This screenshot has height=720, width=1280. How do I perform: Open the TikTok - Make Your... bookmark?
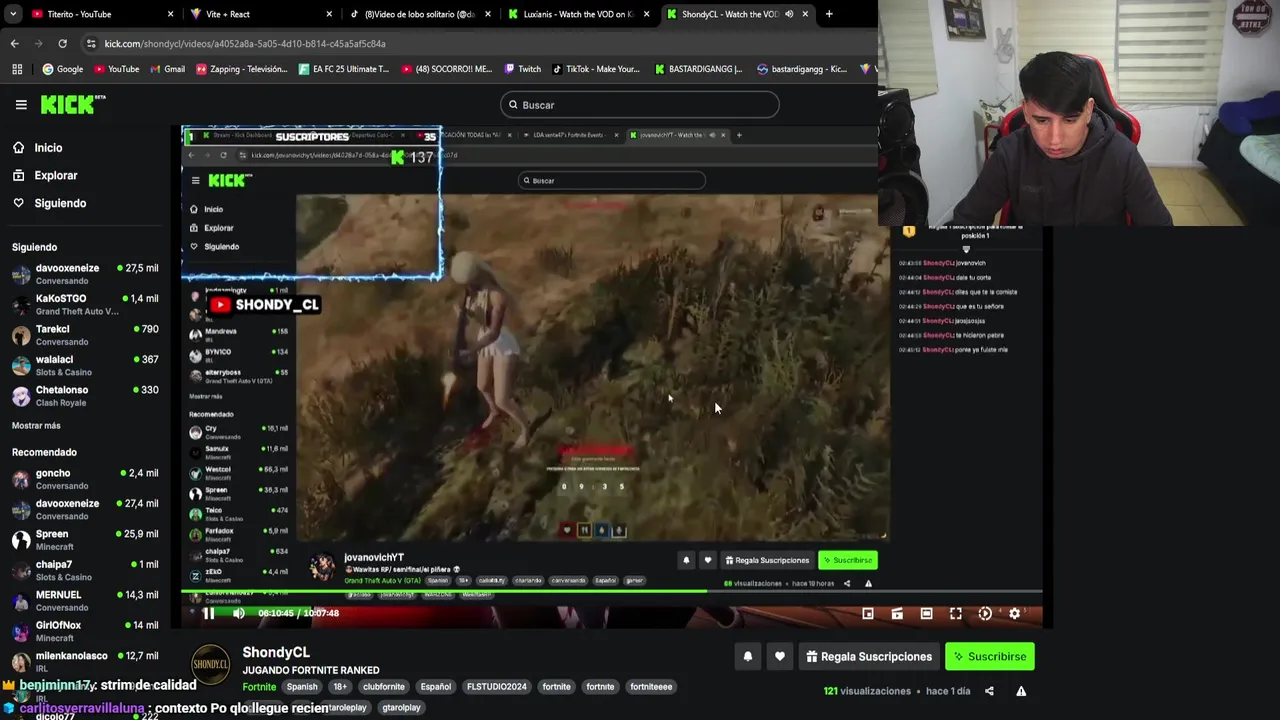tap(595, 69)
